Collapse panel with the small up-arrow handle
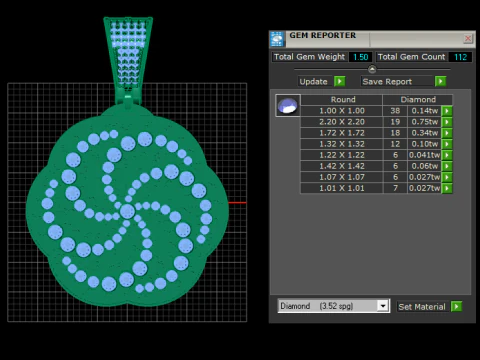480x360 pixels. pos(372,69)
